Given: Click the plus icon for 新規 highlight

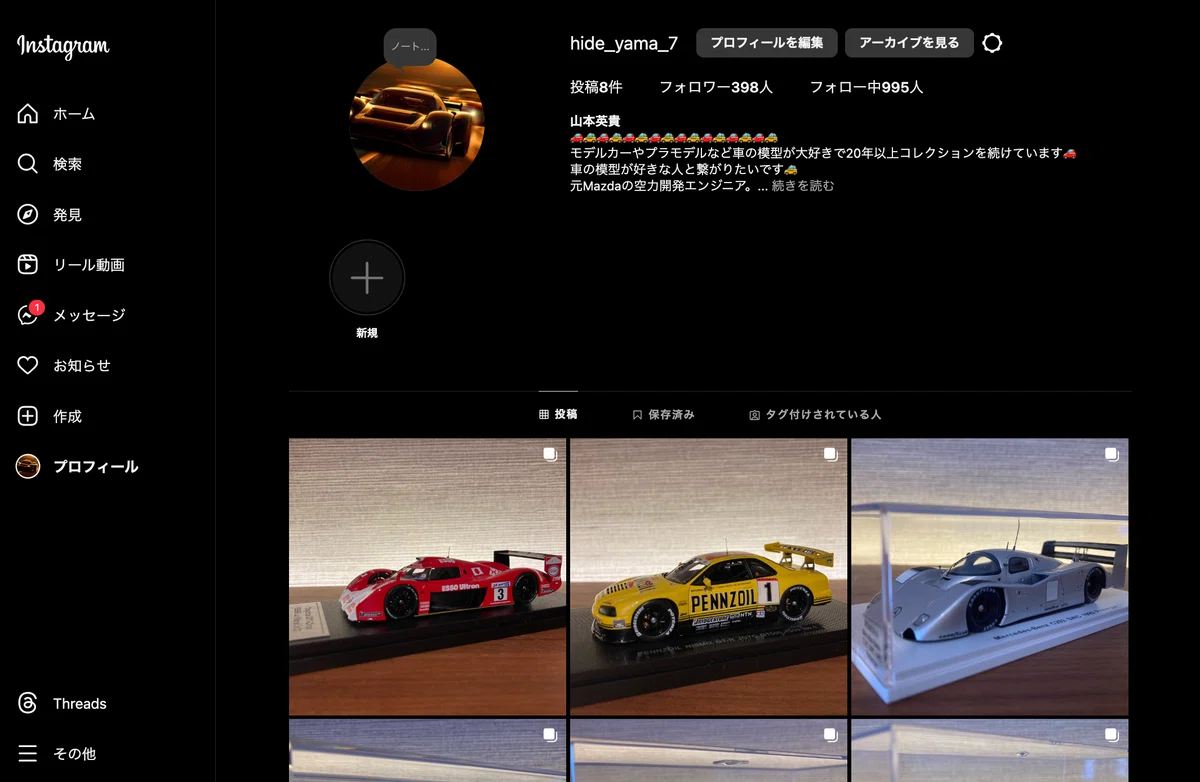Looking at the screenshot, I should tap(367, 278).
